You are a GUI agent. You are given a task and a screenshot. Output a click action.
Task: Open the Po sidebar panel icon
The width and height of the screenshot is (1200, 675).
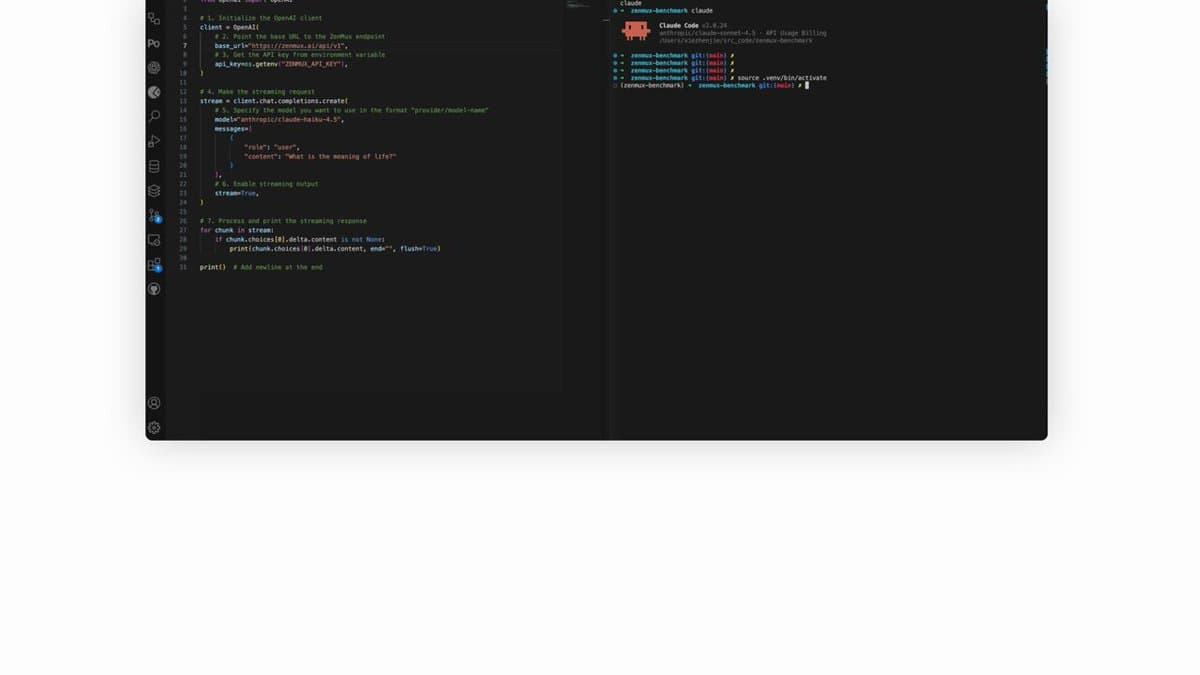(x=153, y=44)
